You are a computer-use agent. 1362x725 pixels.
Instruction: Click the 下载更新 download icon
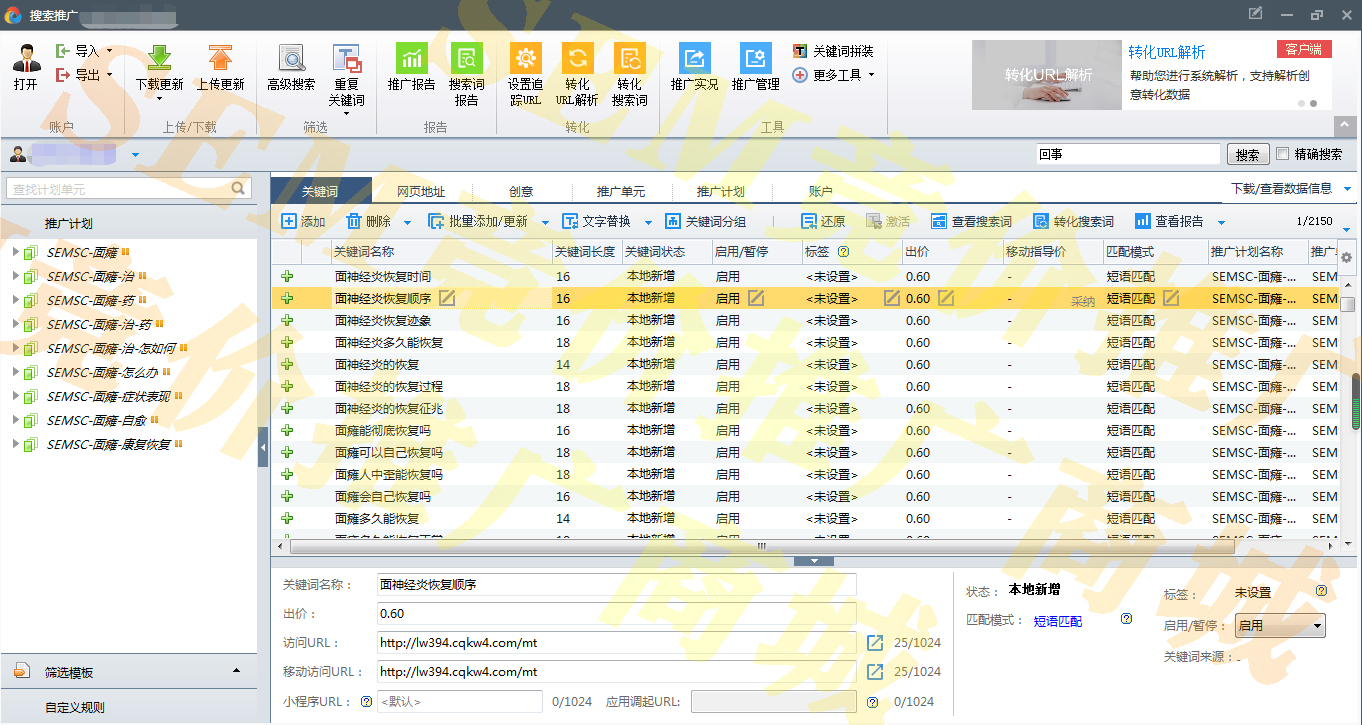pos(159,58)
